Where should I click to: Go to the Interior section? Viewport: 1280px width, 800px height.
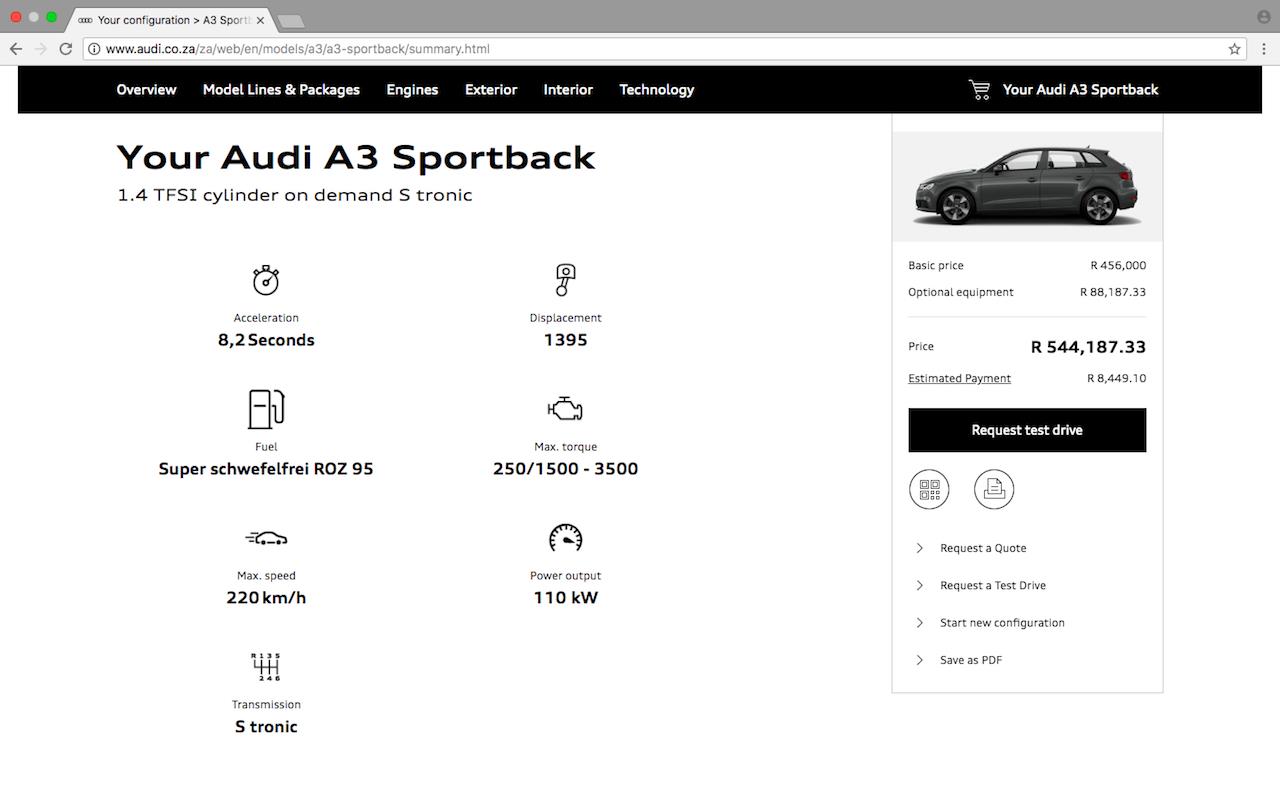click(568, 90)
